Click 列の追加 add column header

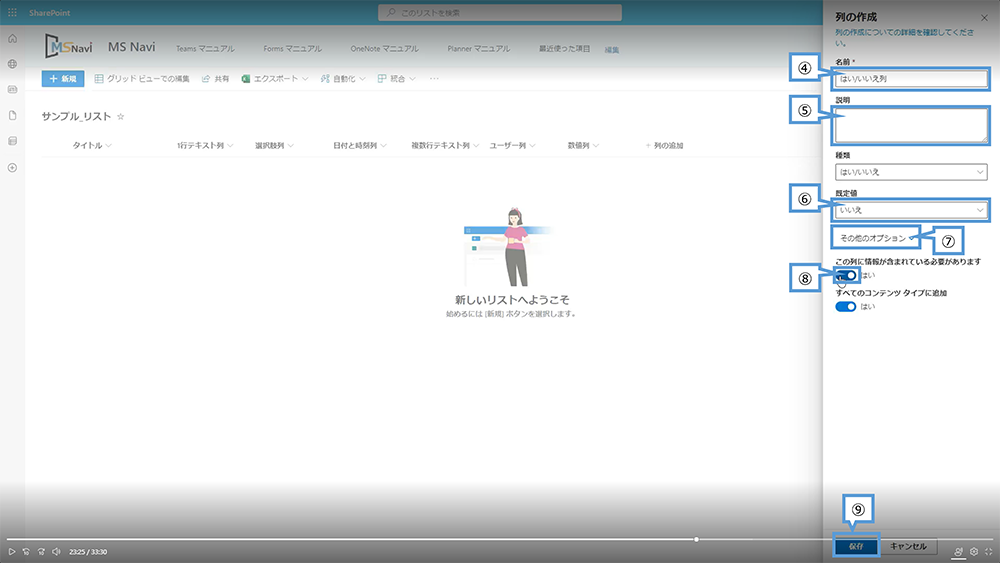(x=665, y=145)
